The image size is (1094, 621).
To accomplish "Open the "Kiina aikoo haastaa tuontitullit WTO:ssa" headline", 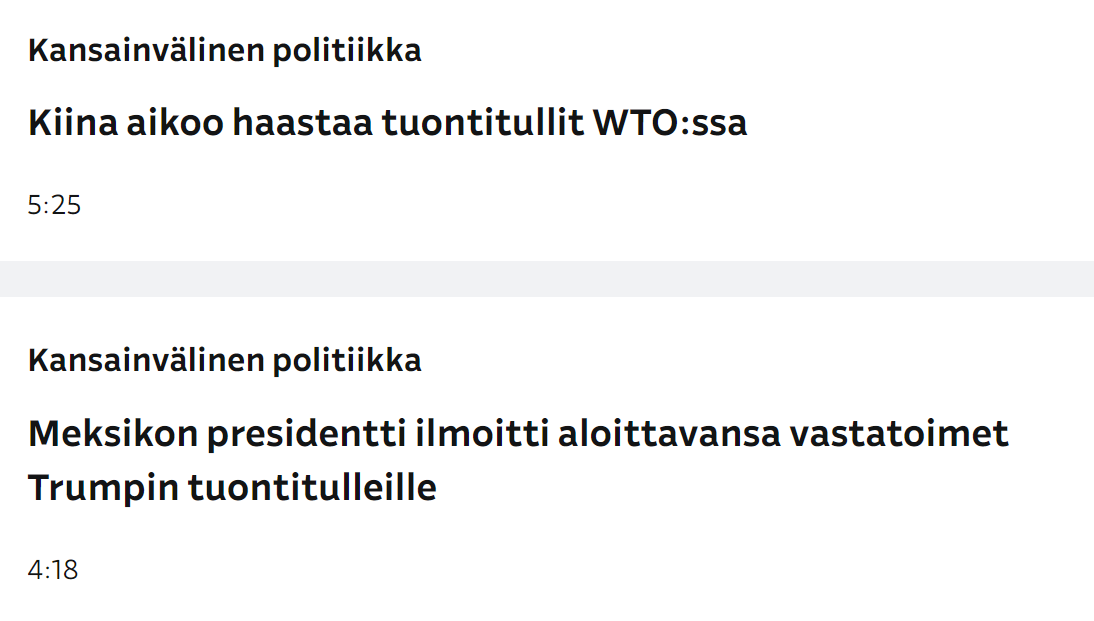I will (387, 124).
